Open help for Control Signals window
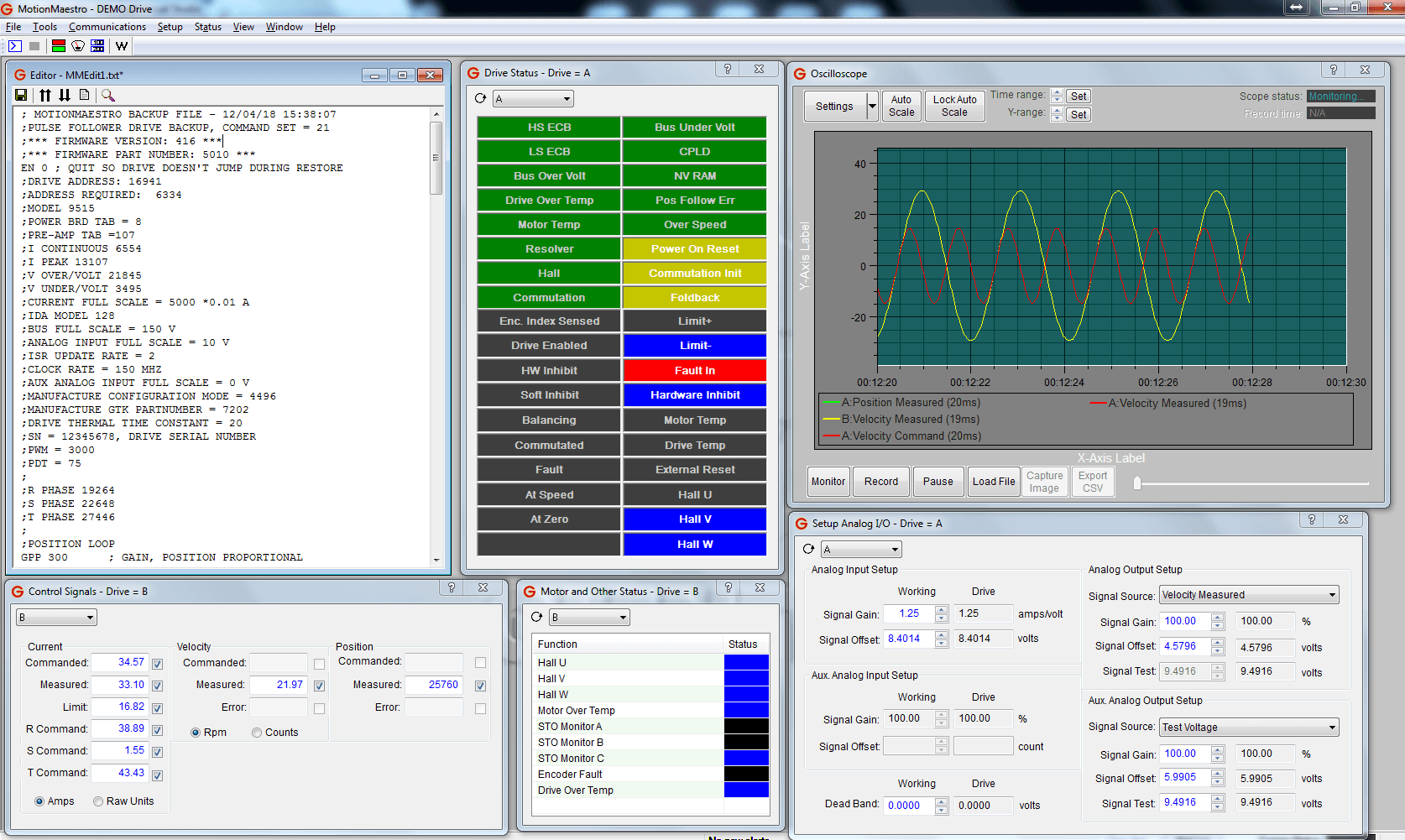The width and height of the screenshot is (1405, 840). coord(452,587)
